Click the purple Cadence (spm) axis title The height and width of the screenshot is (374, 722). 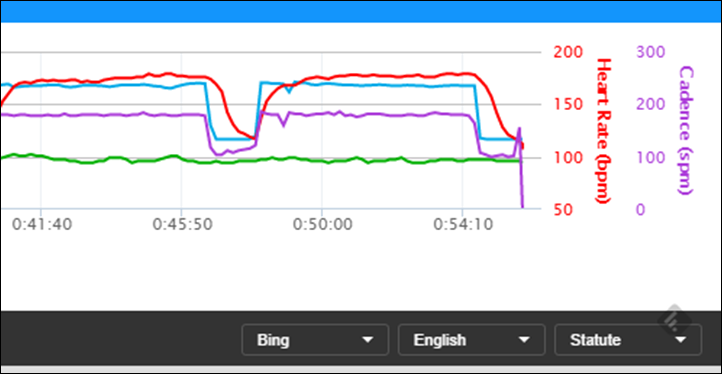pyautogui.click(x=686, y=130)
